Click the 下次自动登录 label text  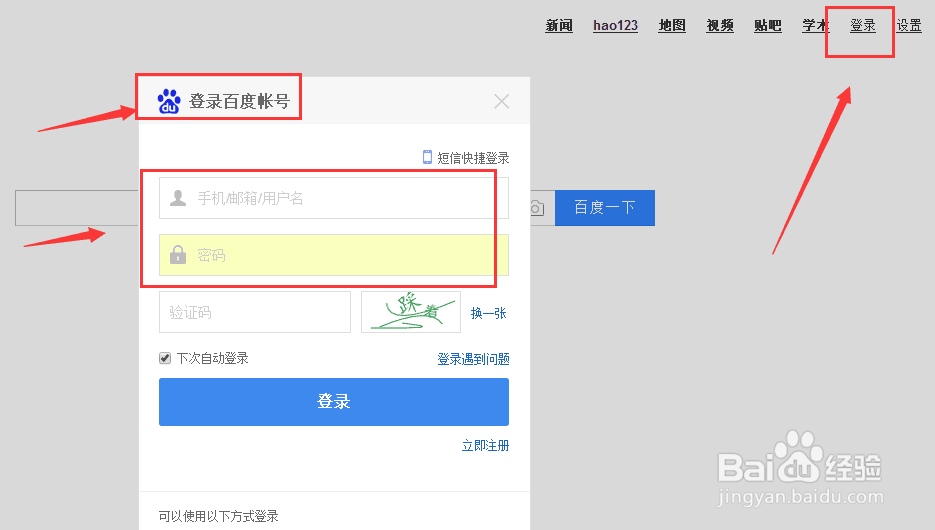(x=213, y=358)
